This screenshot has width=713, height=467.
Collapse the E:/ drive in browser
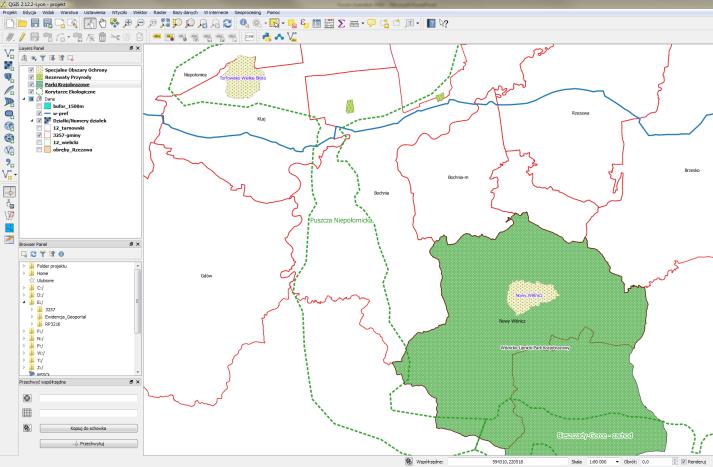pyautogui.click(x=24, y=302)
